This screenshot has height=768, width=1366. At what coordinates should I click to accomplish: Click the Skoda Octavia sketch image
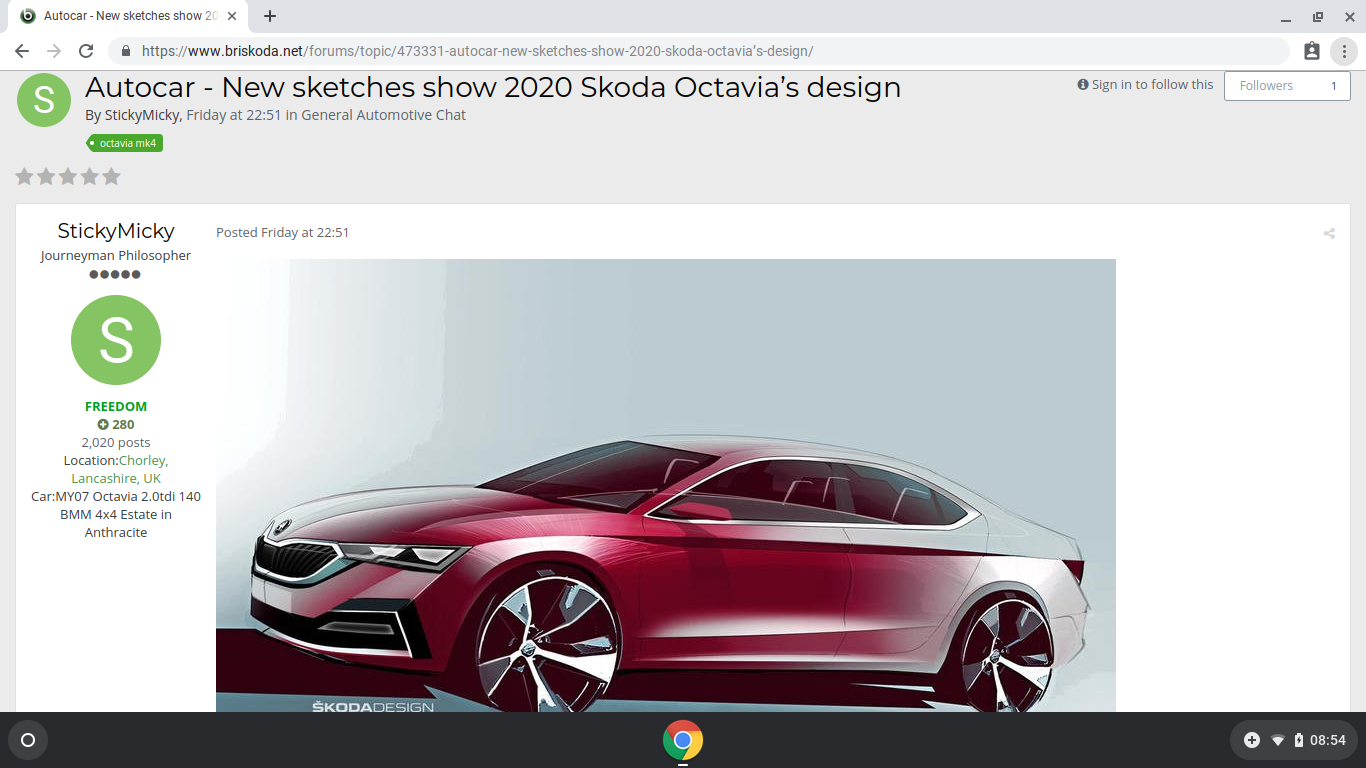(x=666, y=486)
